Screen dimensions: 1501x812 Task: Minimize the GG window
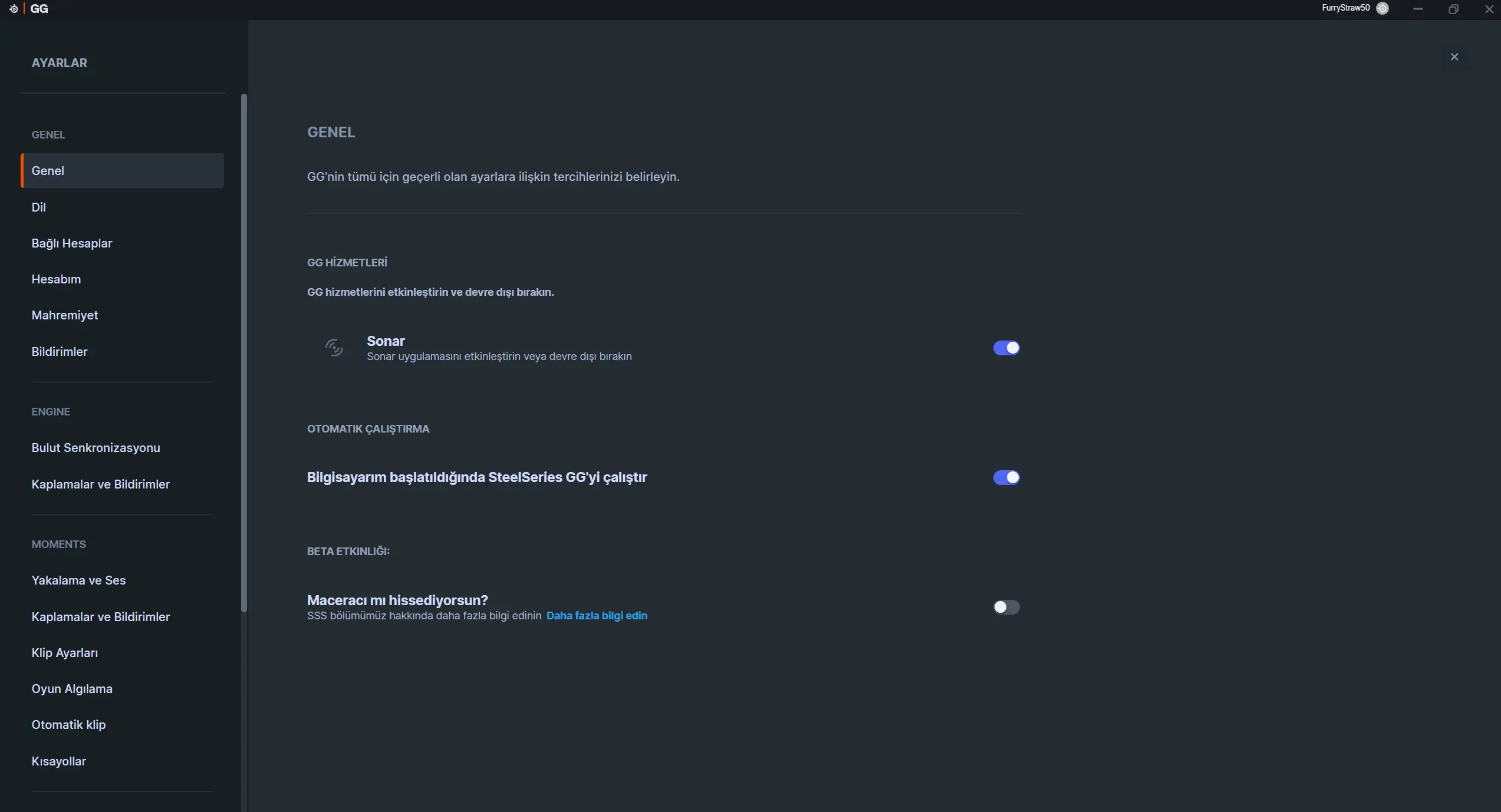pos(1418,9)
